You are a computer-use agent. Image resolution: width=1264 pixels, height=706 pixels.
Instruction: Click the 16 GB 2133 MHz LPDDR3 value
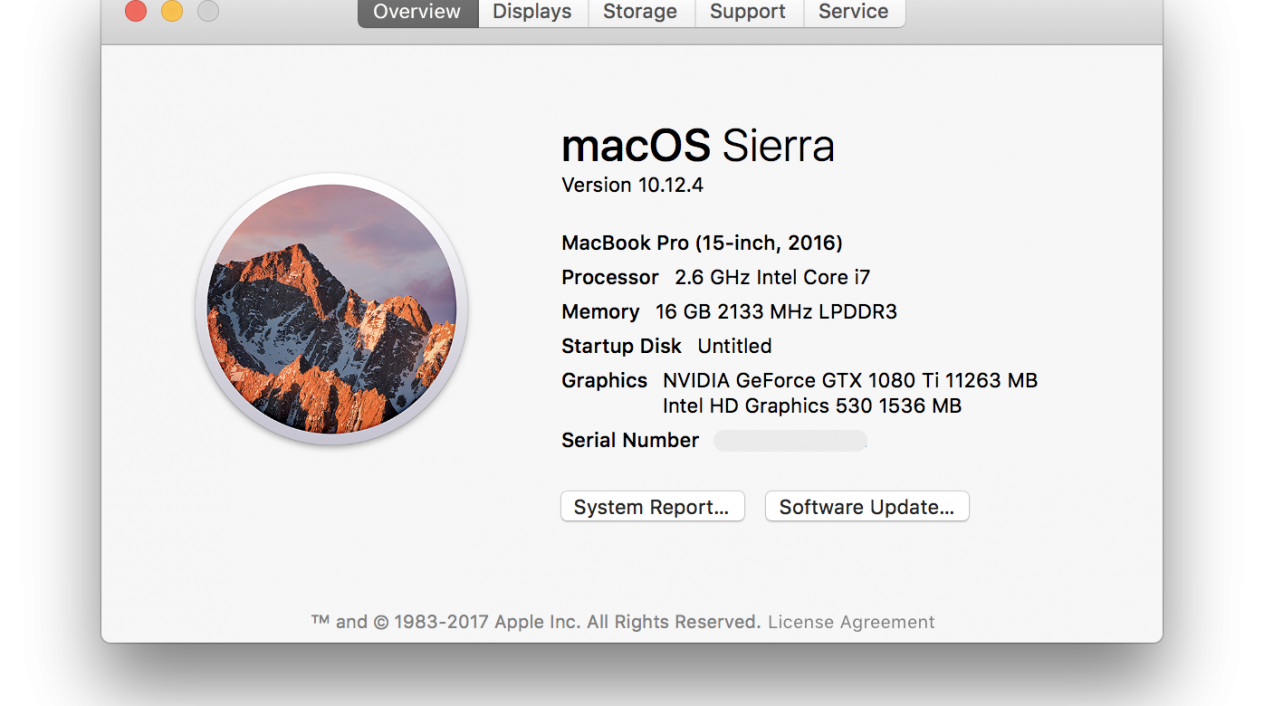click(x=777, y=312)
